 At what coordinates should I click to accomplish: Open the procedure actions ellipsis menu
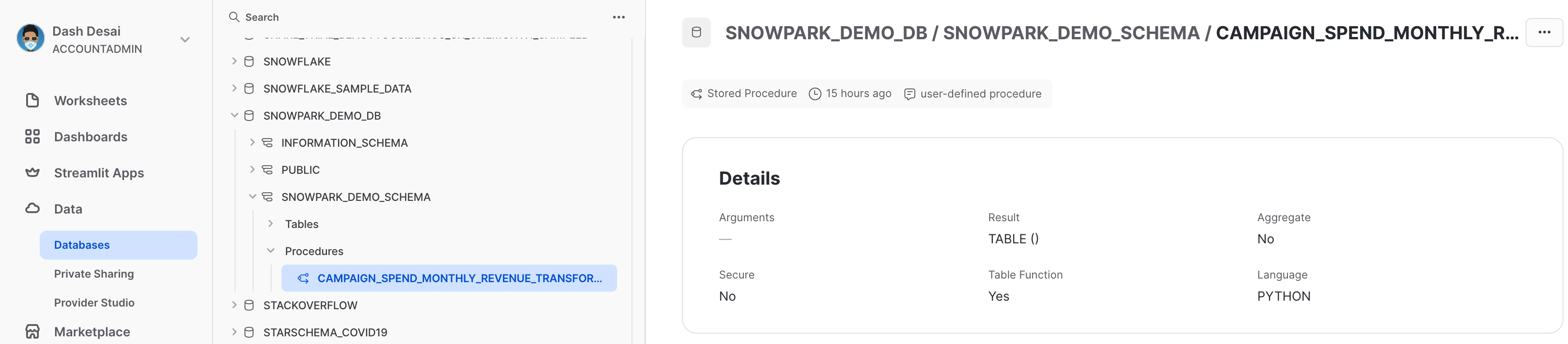pyautogui.click(x=1544, y=33)
